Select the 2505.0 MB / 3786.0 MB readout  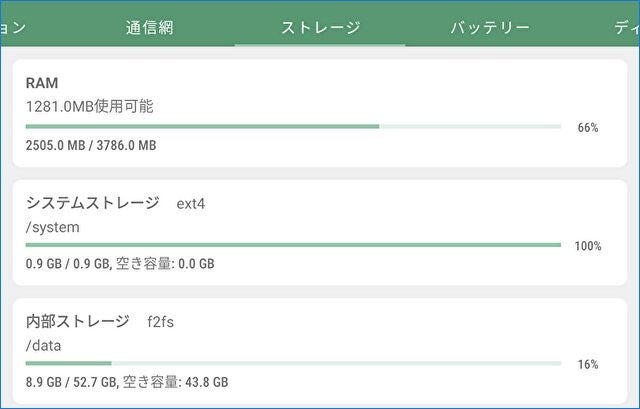[x=91, y=146]
